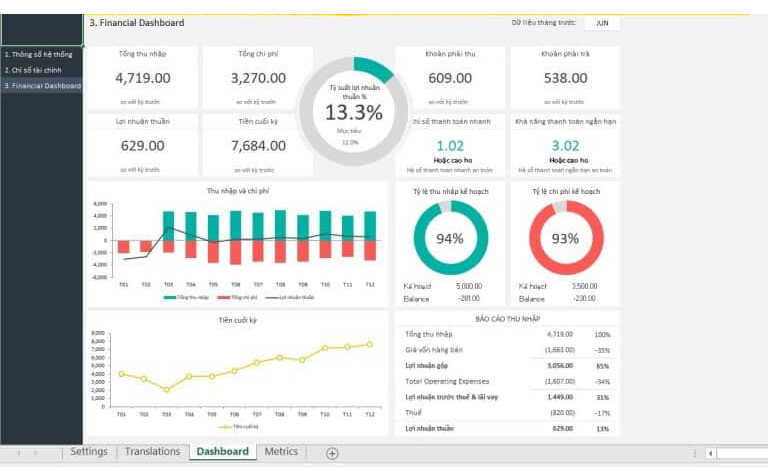Select the 1,449.00 pre-tax profit value
768x467 pixels.
(x=560, y=397)
